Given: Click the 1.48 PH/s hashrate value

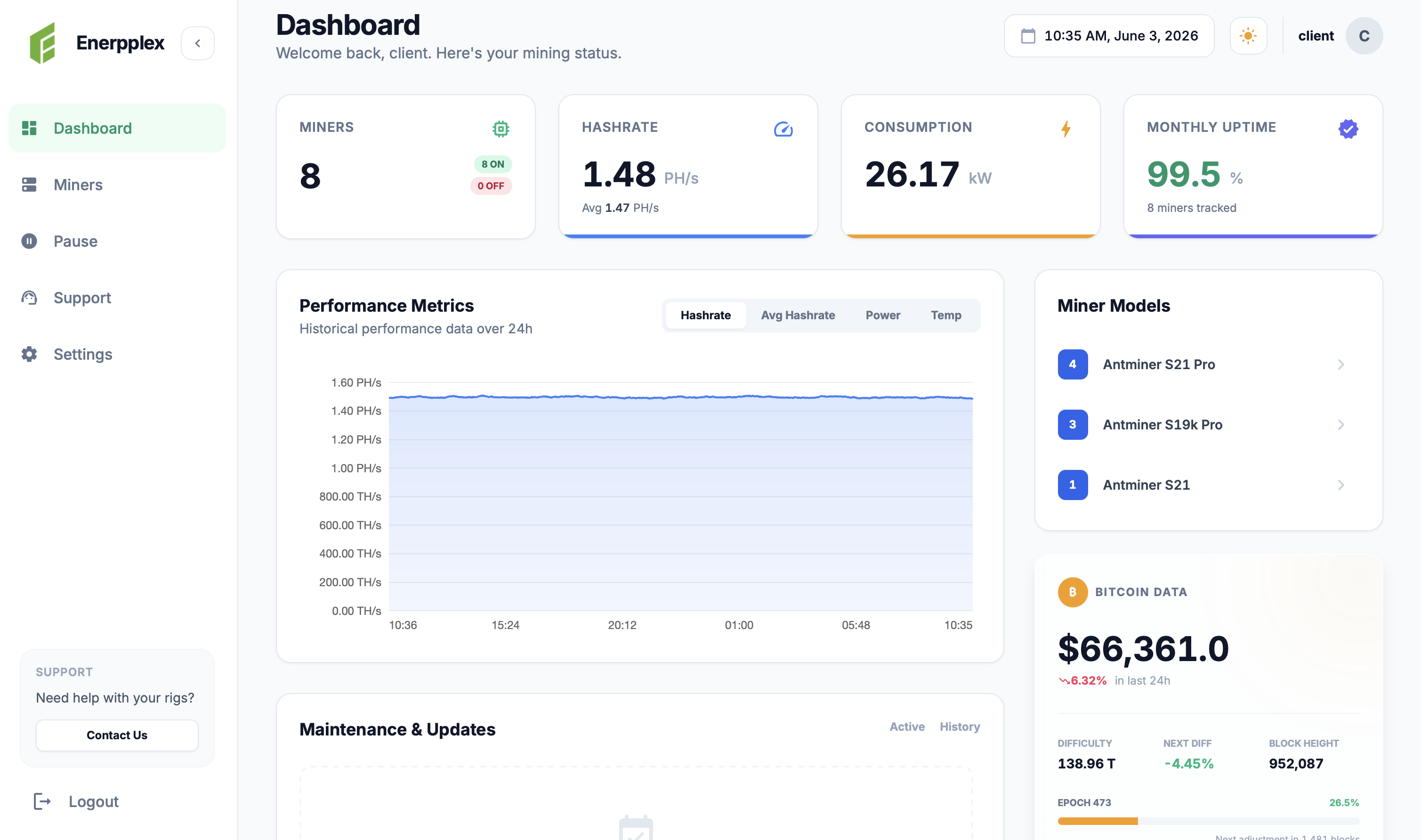Looking at the screenshot, I should click(x=640, y=174).
